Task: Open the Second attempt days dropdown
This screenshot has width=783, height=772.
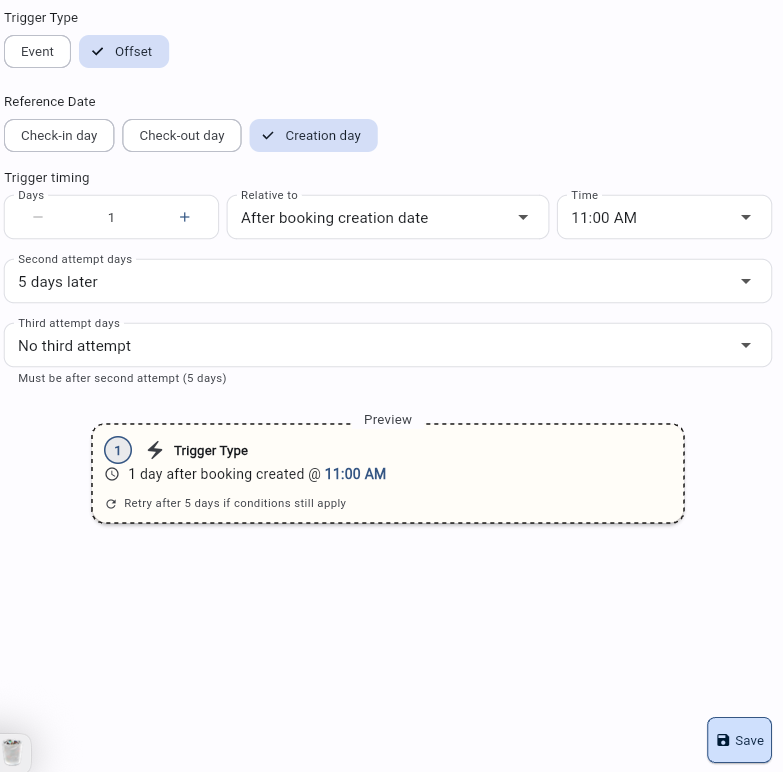Action: [x=387, y=282]
